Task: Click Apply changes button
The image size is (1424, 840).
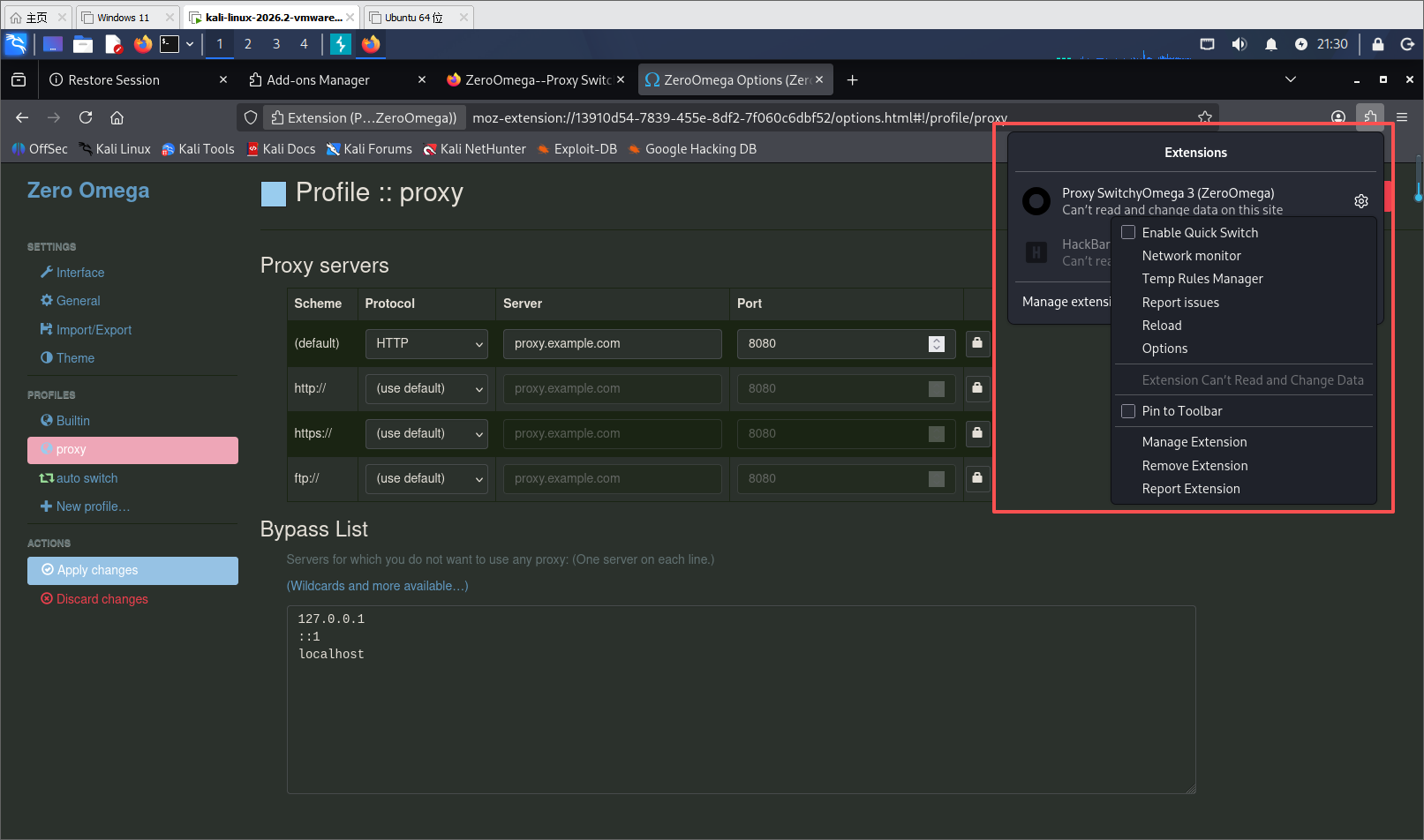Action: pyautogui.click(x=132, y=570)
